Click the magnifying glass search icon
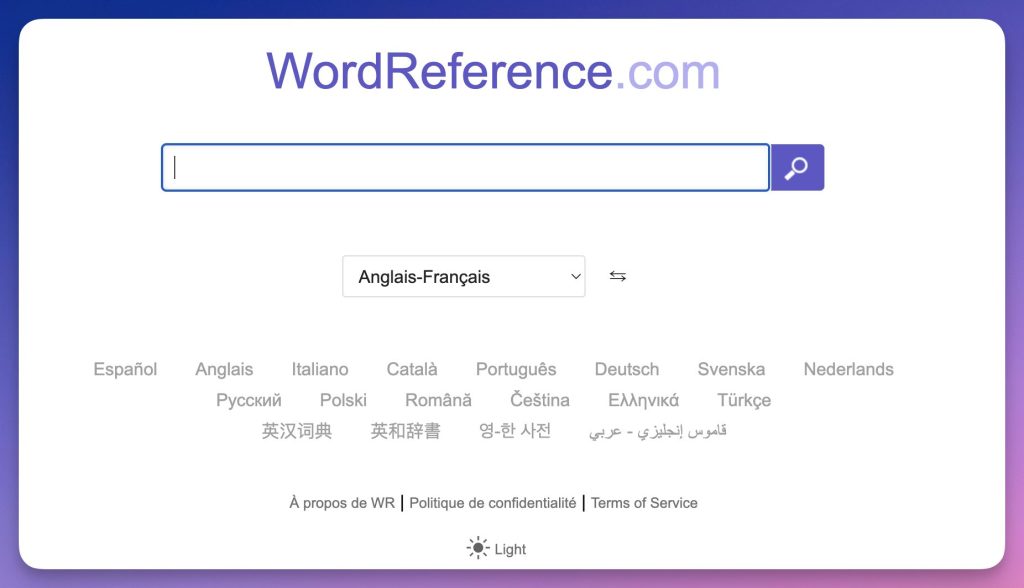 pyautogui.click(x=796, y=167)
